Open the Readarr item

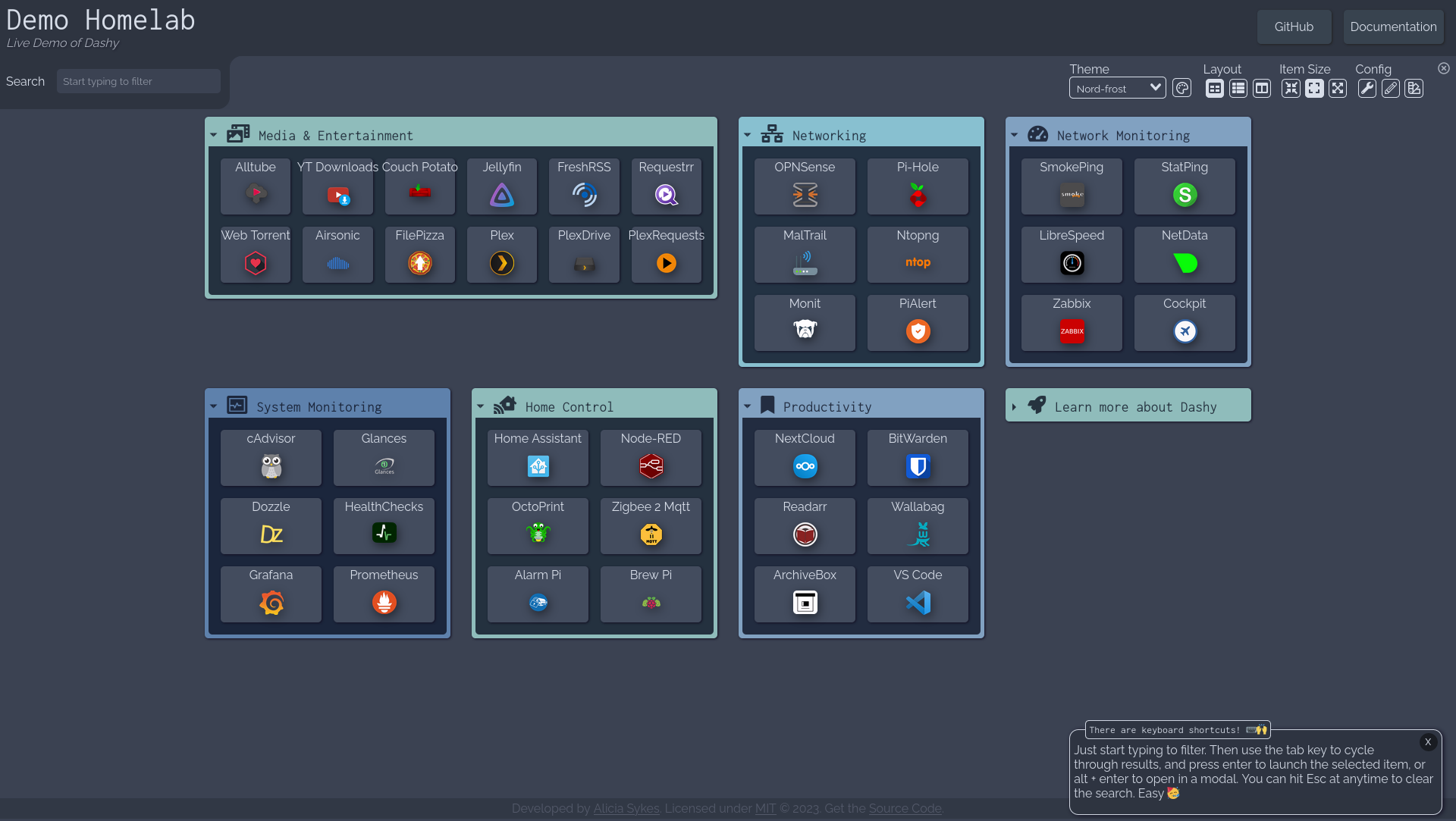(x=805, y=525)
